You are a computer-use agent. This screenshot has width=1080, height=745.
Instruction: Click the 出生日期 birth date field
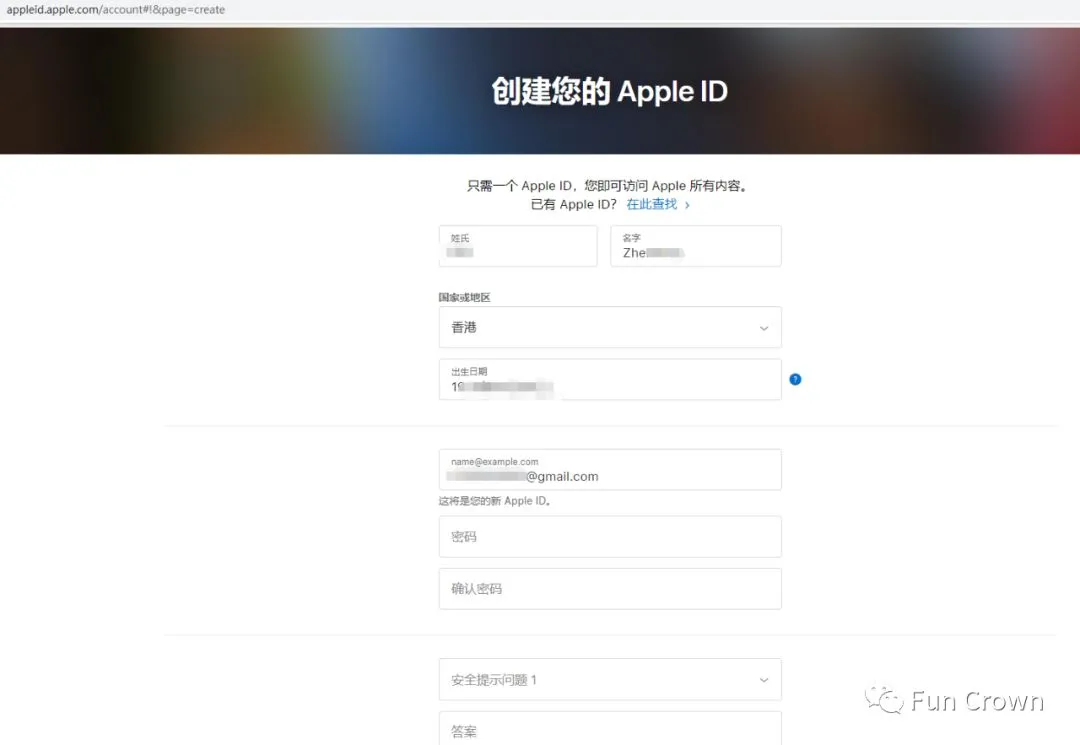pos(610,379)
